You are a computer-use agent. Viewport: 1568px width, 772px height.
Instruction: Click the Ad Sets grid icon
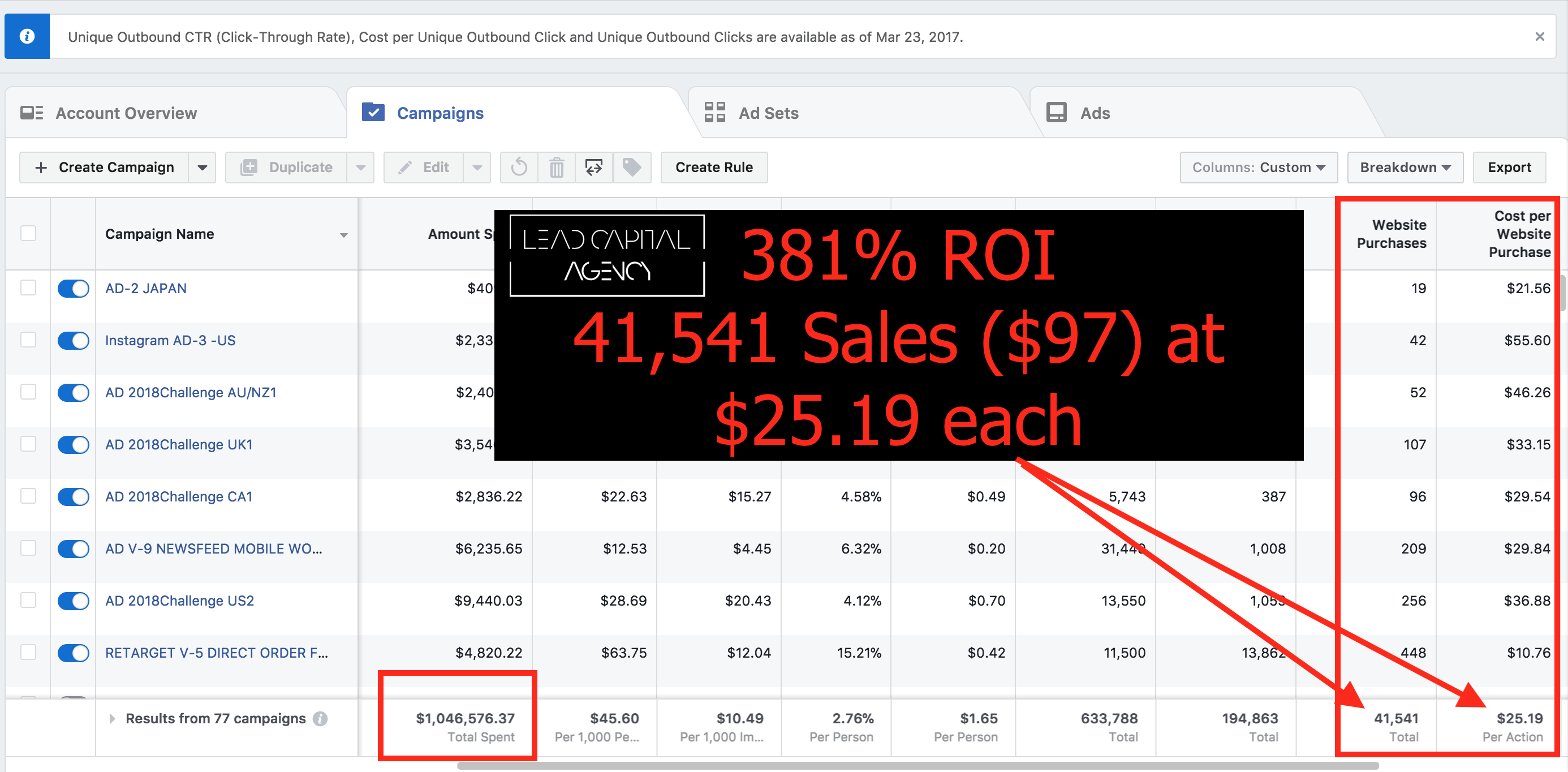(714, 113)
